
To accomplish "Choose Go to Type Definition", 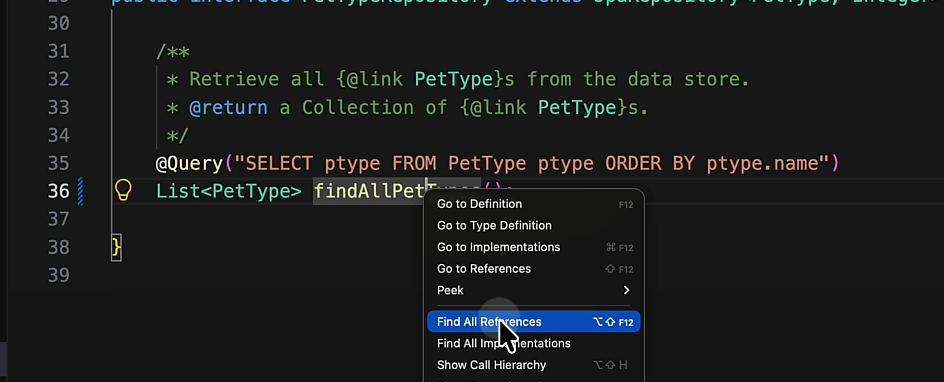I will (x=533, y=226).
